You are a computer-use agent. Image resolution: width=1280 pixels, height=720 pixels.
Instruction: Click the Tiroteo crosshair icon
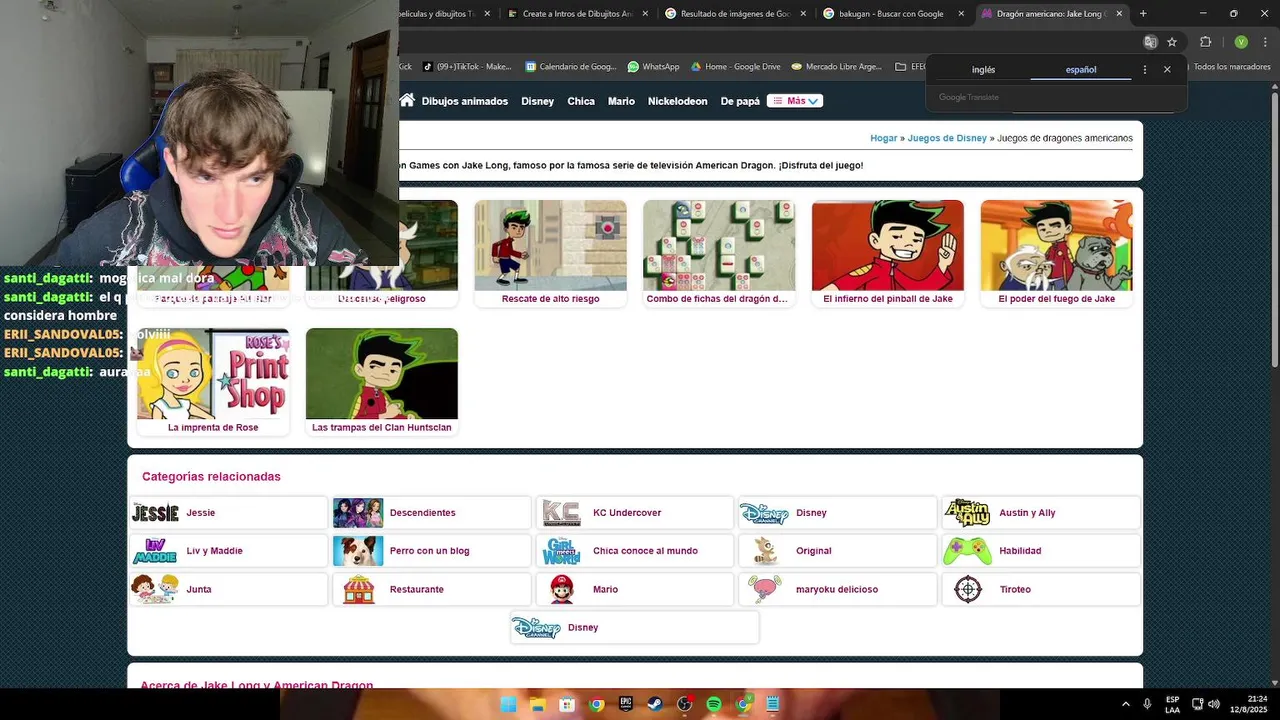pyautogui.click(x=967, y=590)
